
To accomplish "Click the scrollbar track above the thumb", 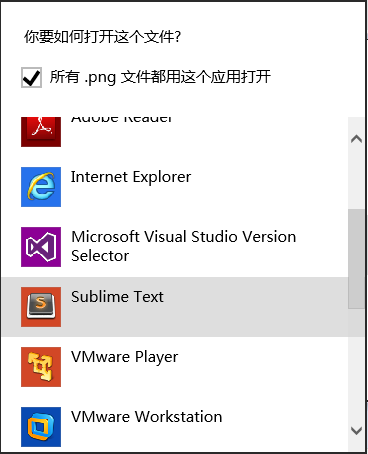I will 356,178.
